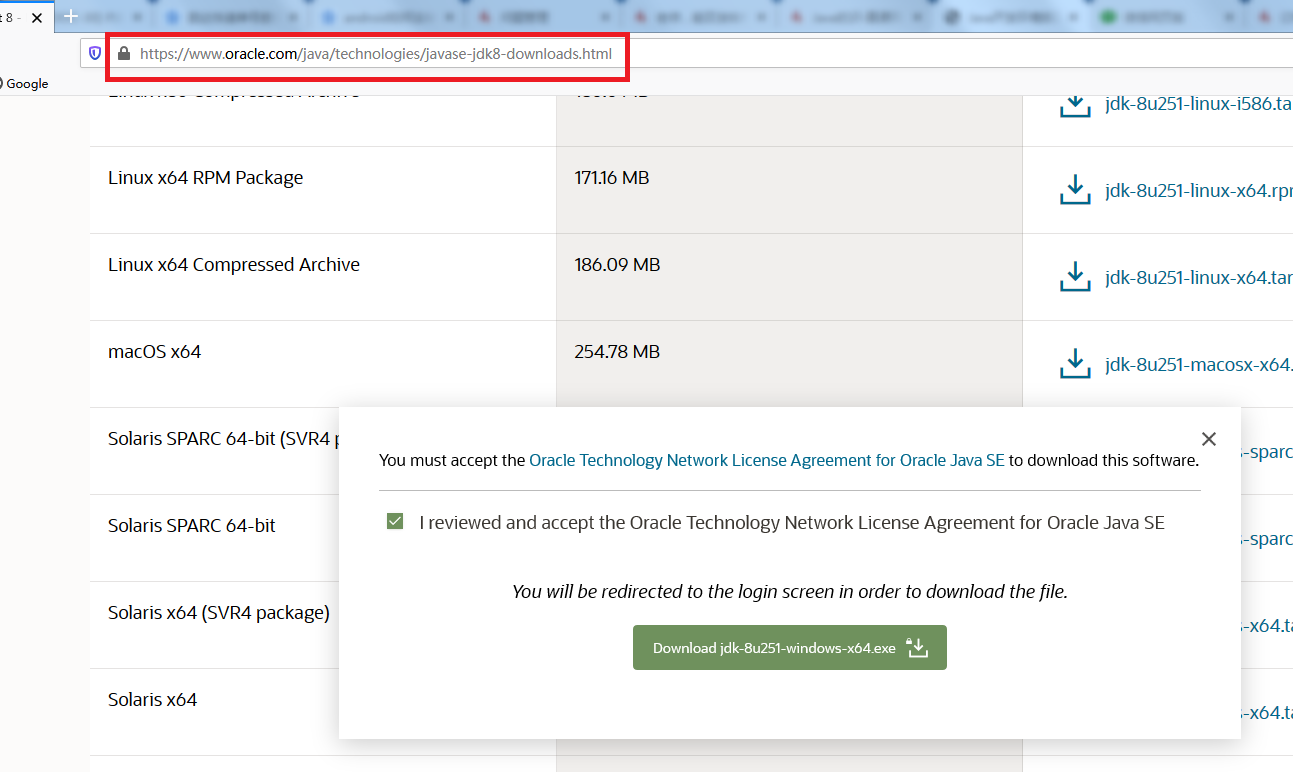1293x772 pixels.
Task: Select the Solaris x64 (SVR4 package) label
Action: tap(219, 613)
